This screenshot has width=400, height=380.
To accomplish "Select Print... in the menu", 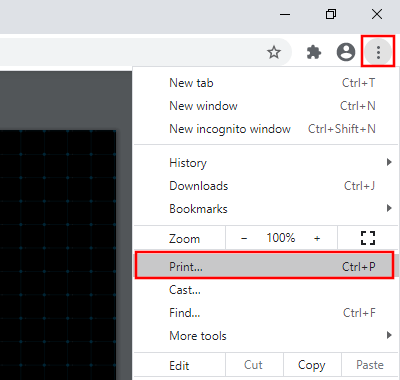I will click(265, 266).
